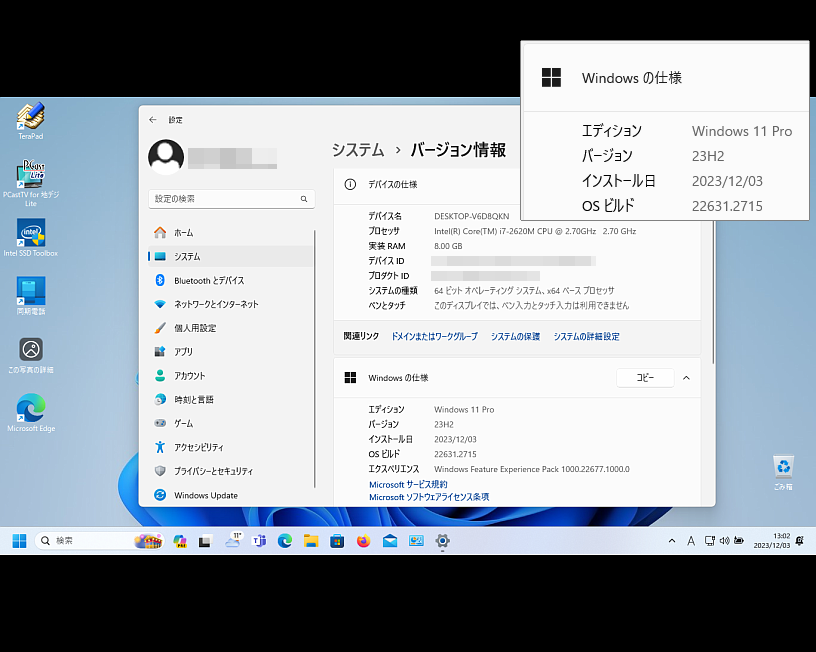Image resolution: width=816 pixels, height=652 pixels.
Task: Open the Microsoft サービス規約 link
Action: tap(408, 484)
